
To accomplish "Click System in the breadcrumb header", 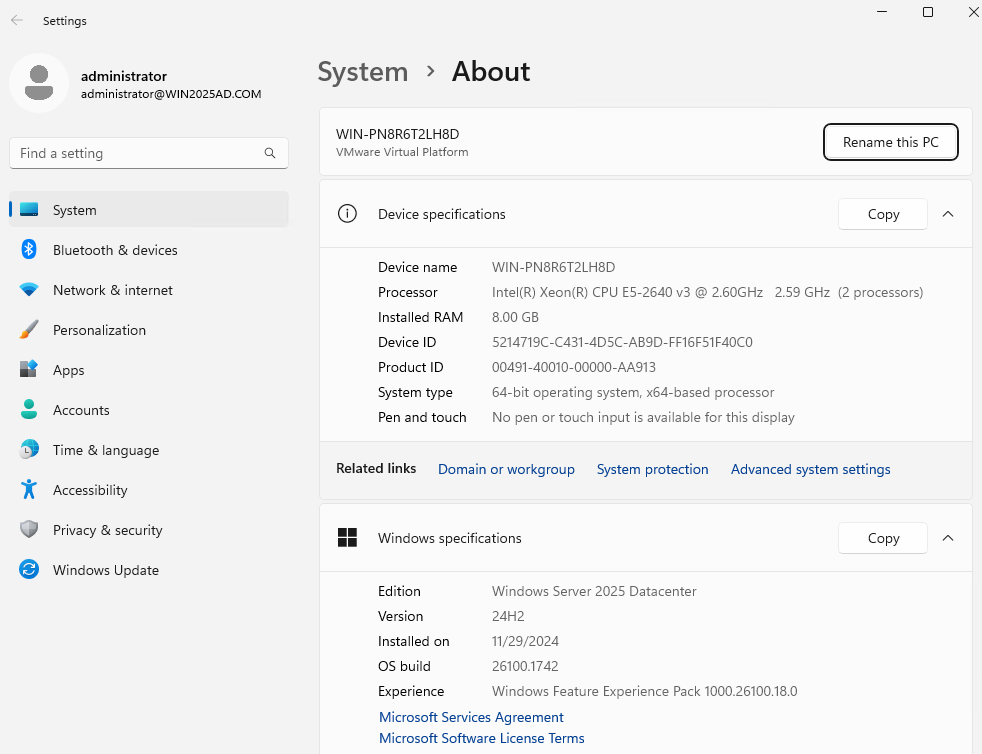I will point(362,72).
